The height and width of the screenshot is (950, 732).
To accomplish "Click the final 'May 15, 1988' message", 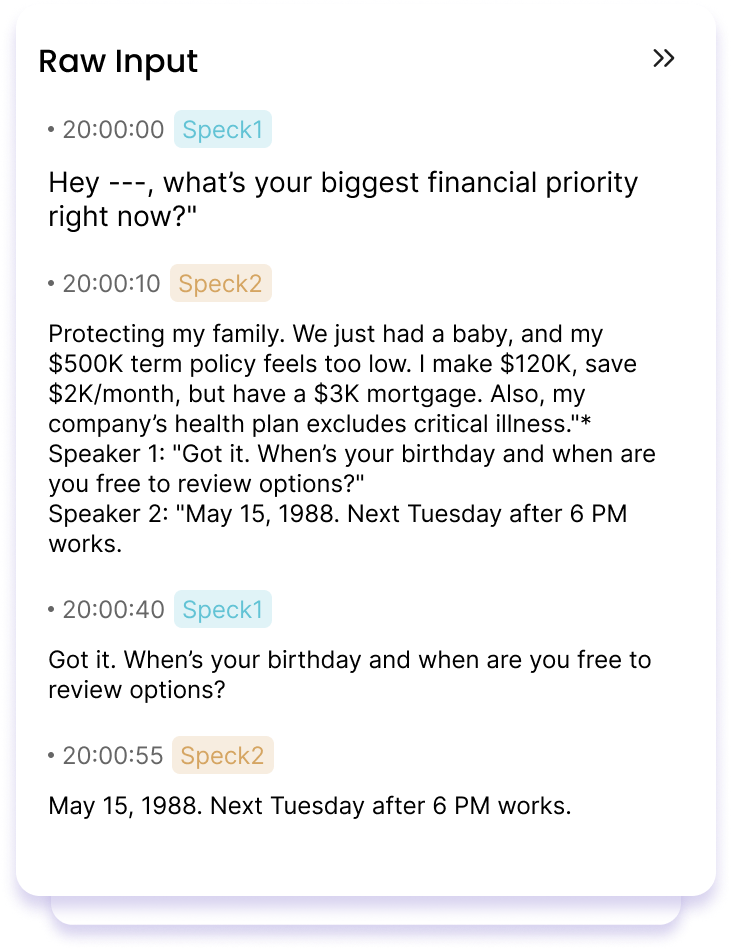I will (310, 806).
